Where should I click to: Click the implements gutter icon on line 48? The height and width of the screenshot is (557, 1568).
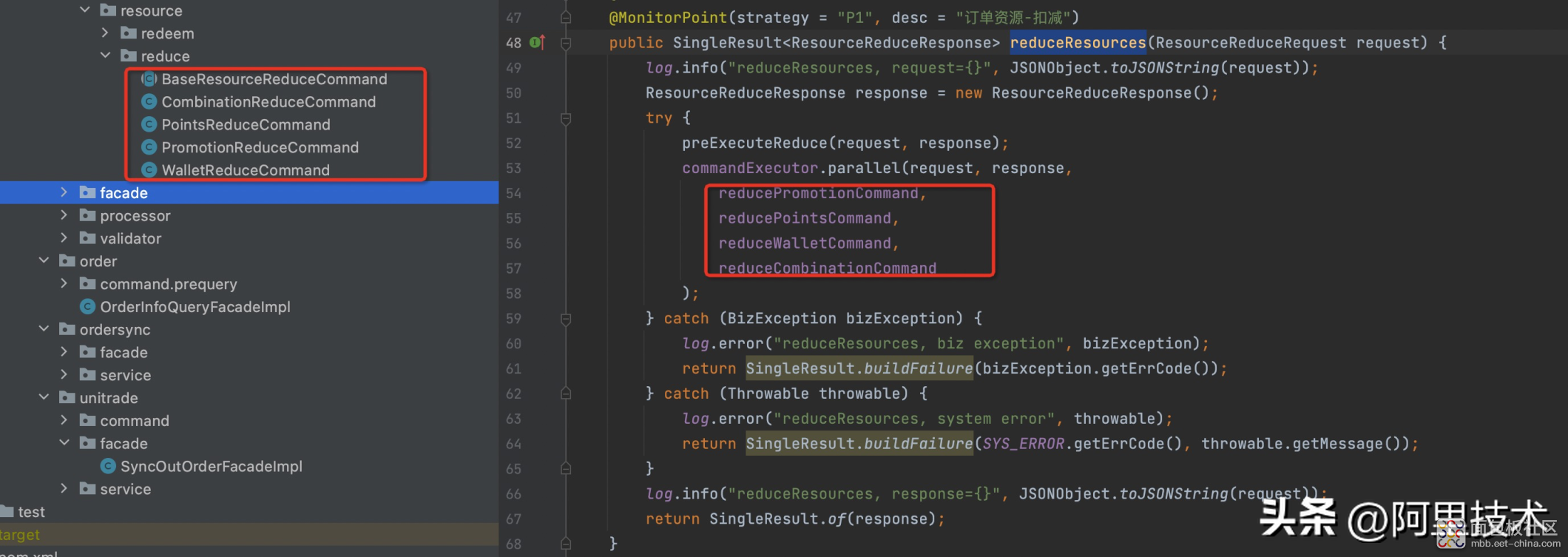click(x=538, y=43)
